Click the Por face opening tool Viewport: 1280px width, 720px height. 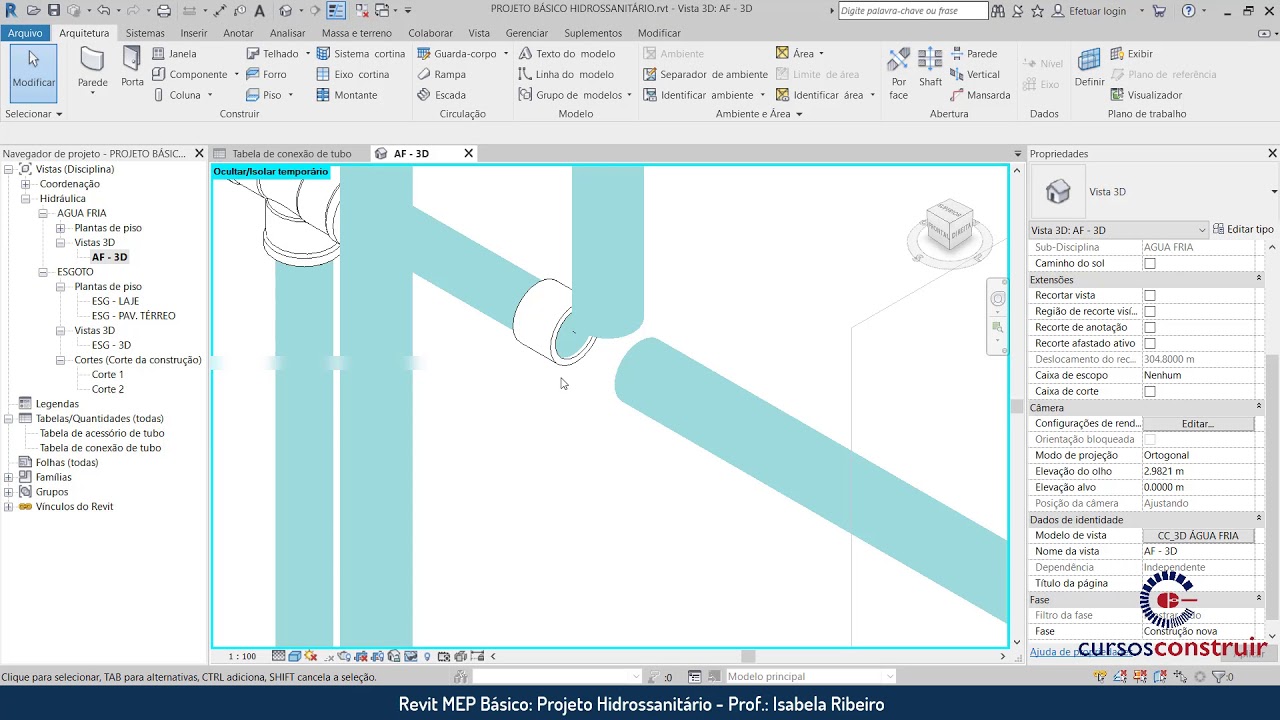point(898,73)
